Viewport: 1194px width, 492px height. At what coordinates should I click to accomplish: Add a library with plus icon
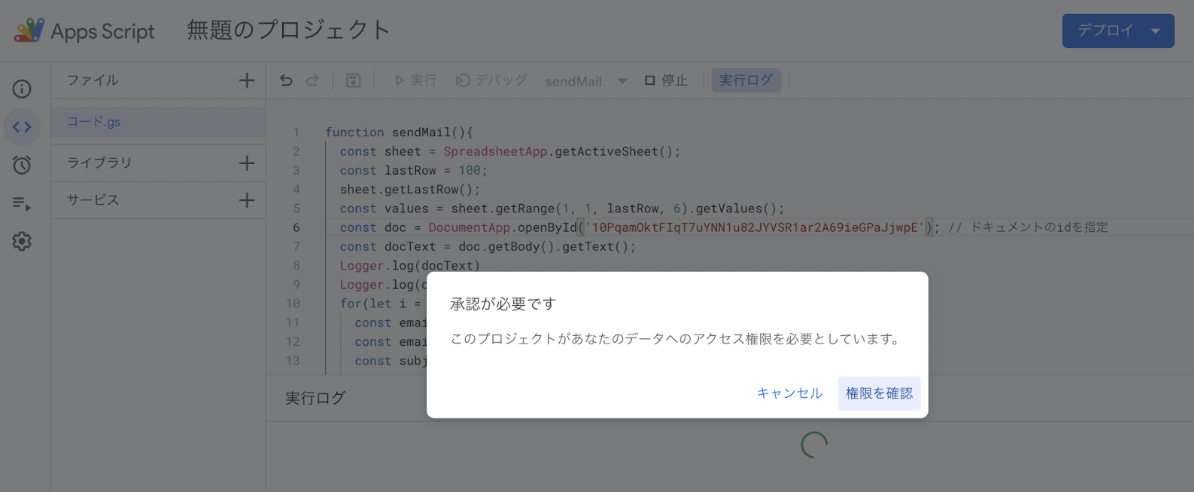247,162
